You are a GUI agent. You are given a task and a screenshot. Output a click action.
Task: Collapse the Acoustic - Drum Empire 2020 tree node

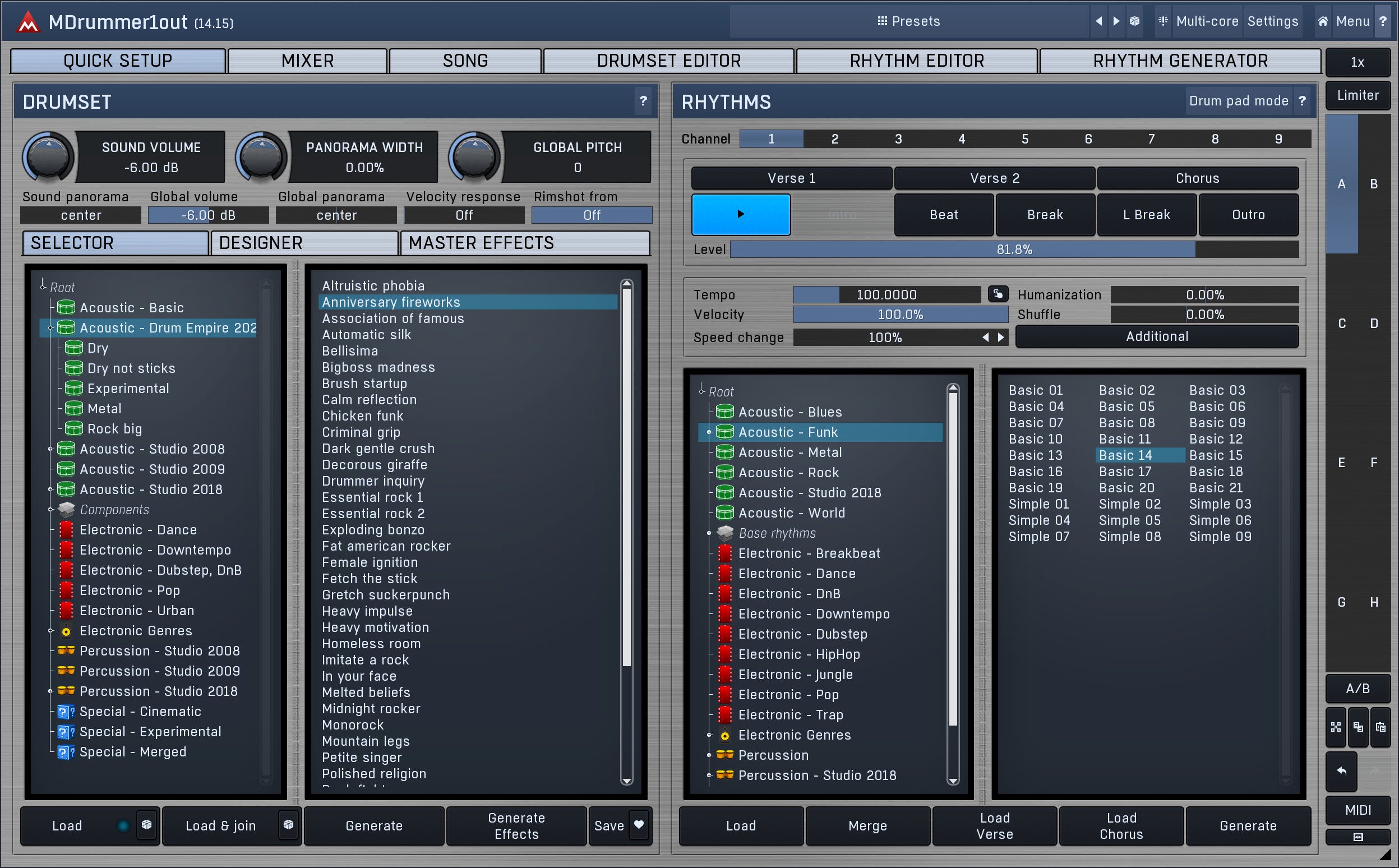click(50, 328)
